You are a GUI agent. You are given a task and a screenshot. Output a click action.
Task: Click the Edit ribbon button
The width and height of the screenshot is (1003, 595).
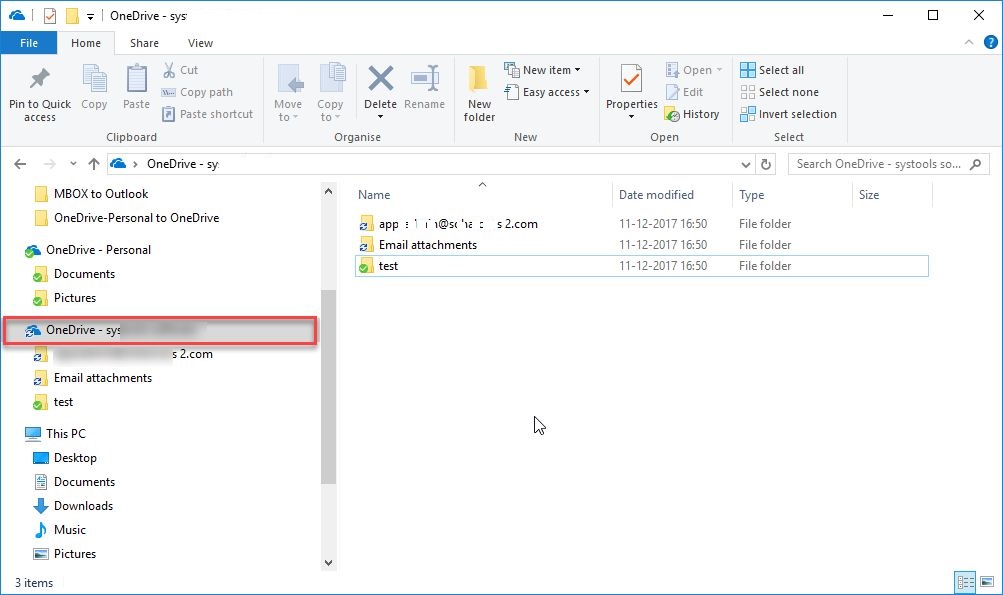pyautogui.click(x=684, y=92)
